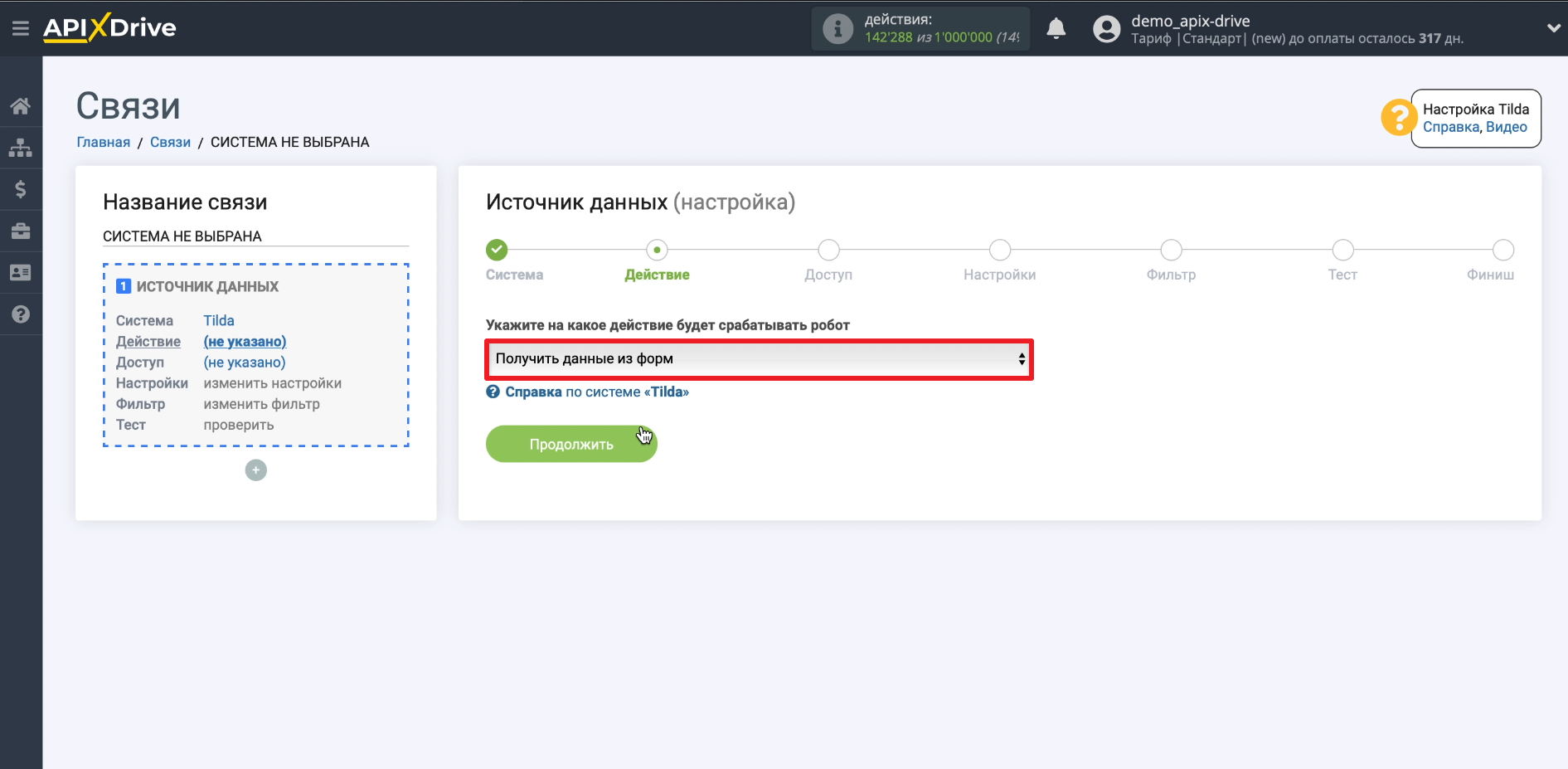Viewport: 1568px width, 769px height.
Task: Select the Действие step
Action: click(x=657, y=250)
